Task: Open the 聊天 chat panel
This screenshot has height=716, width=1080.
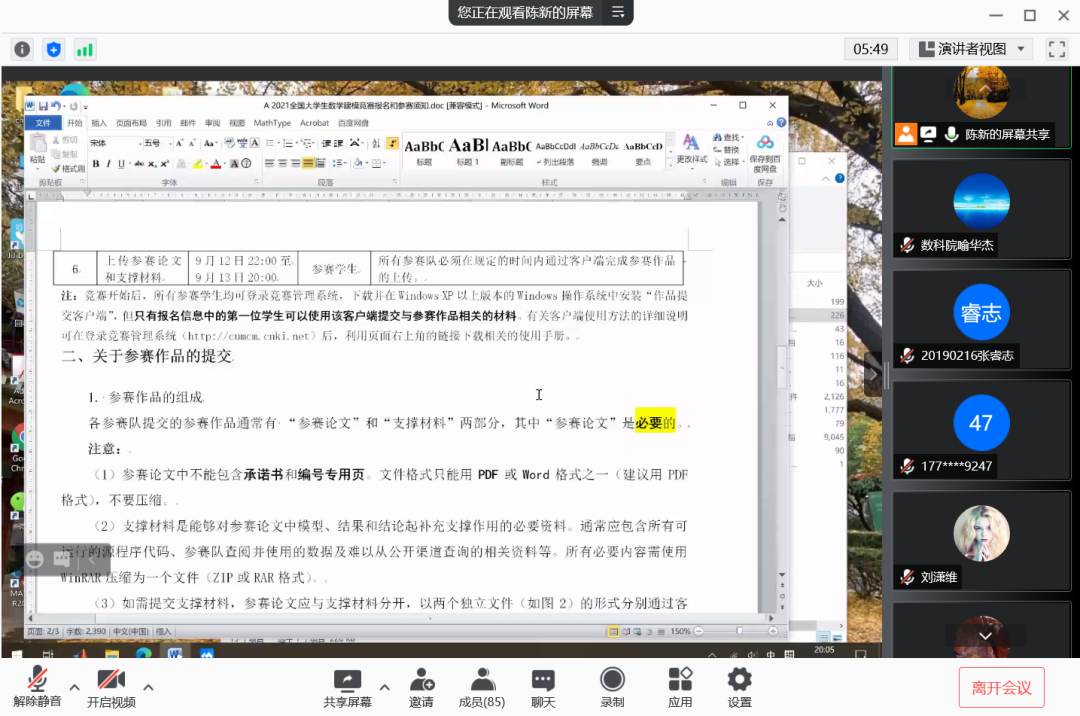Action: pos(543,687)
